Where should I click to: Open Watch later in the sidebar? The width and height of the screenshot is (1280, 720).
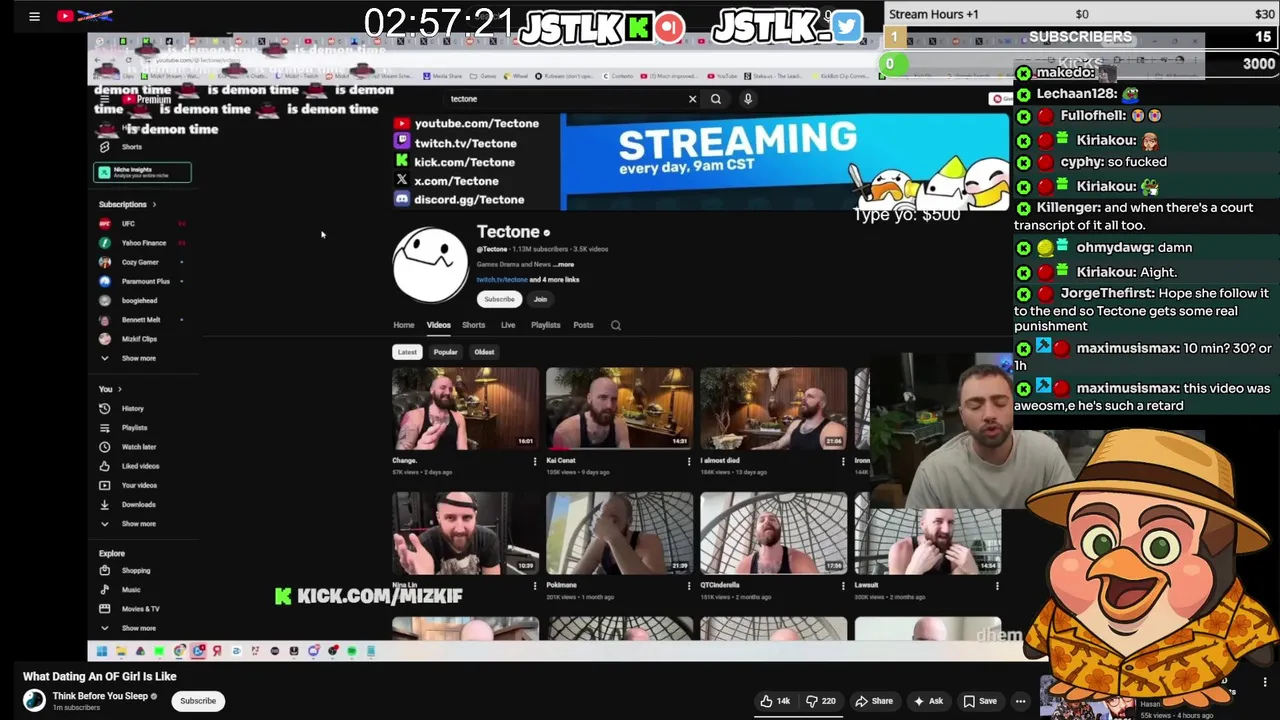coord(138,447)
